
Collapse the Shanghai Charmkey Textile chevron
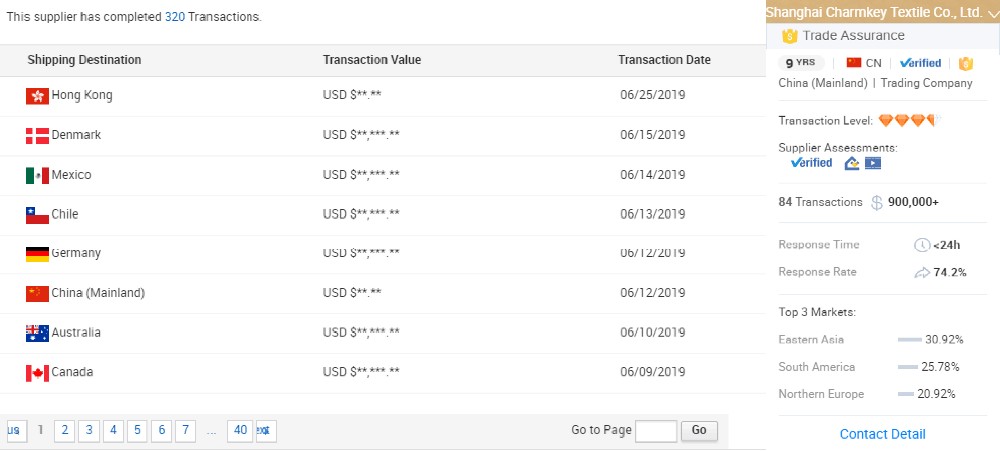(990, 13)
